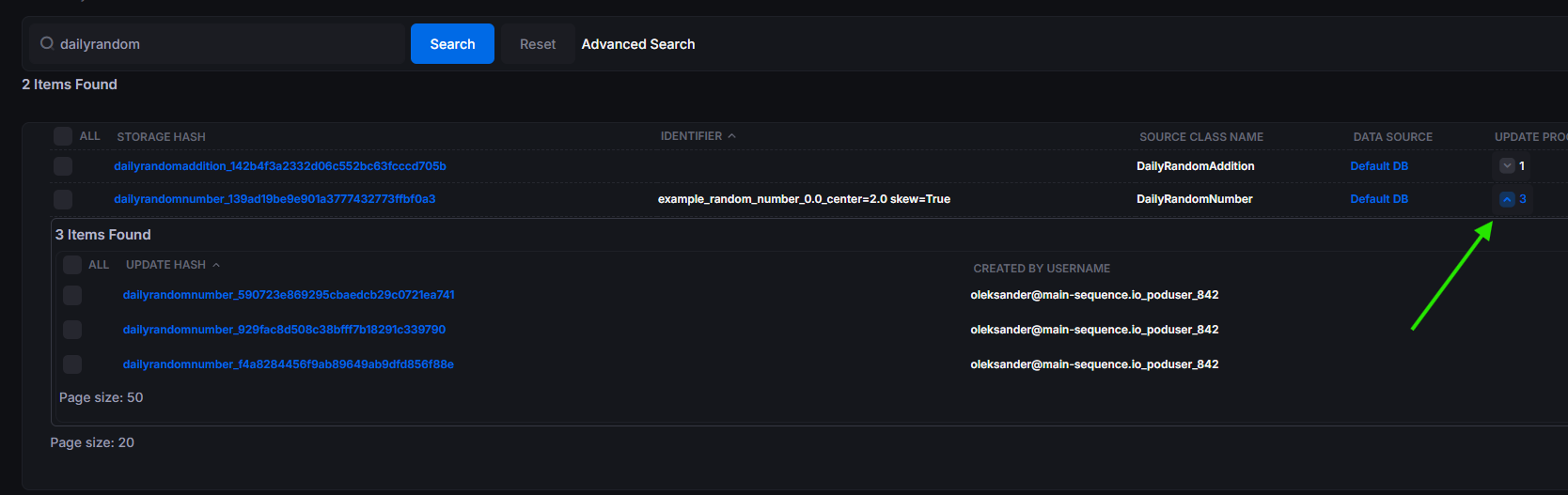The image size is (1568, 495).
Task: Open dailyrandomnumber_f4a828 update hash link
Action: (x=288, y=364)
